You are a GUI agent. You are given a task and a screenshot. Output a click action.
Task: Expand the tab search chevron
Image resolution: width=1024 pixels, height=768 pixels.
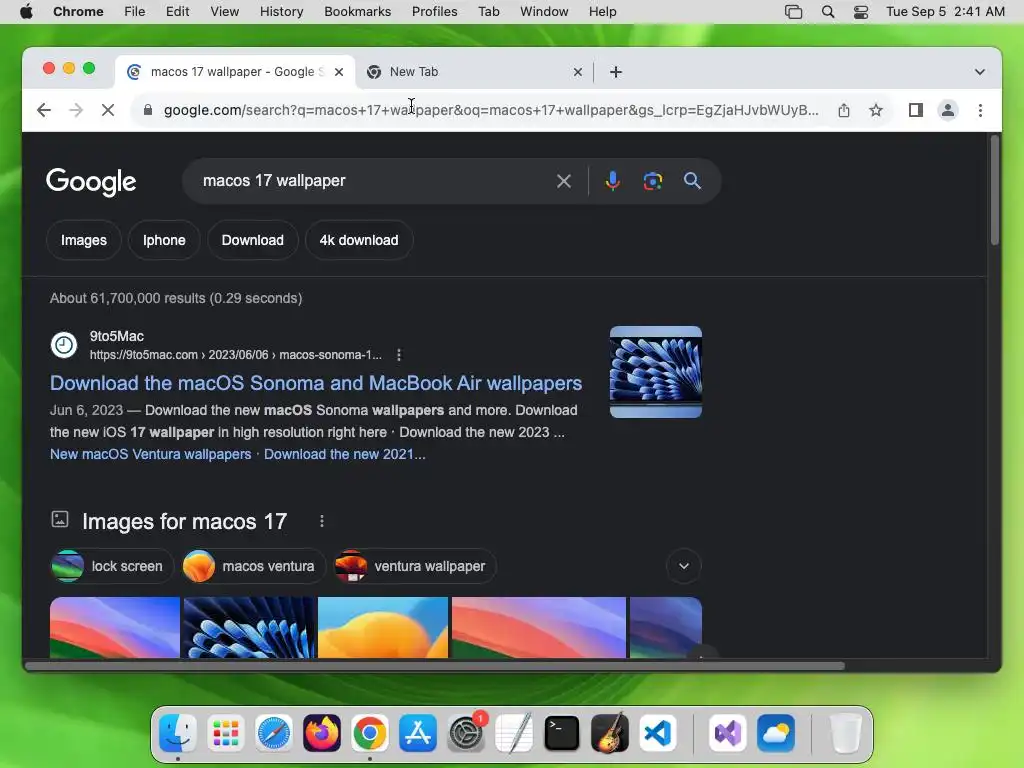pyautogui.click(x=980, y=72)
